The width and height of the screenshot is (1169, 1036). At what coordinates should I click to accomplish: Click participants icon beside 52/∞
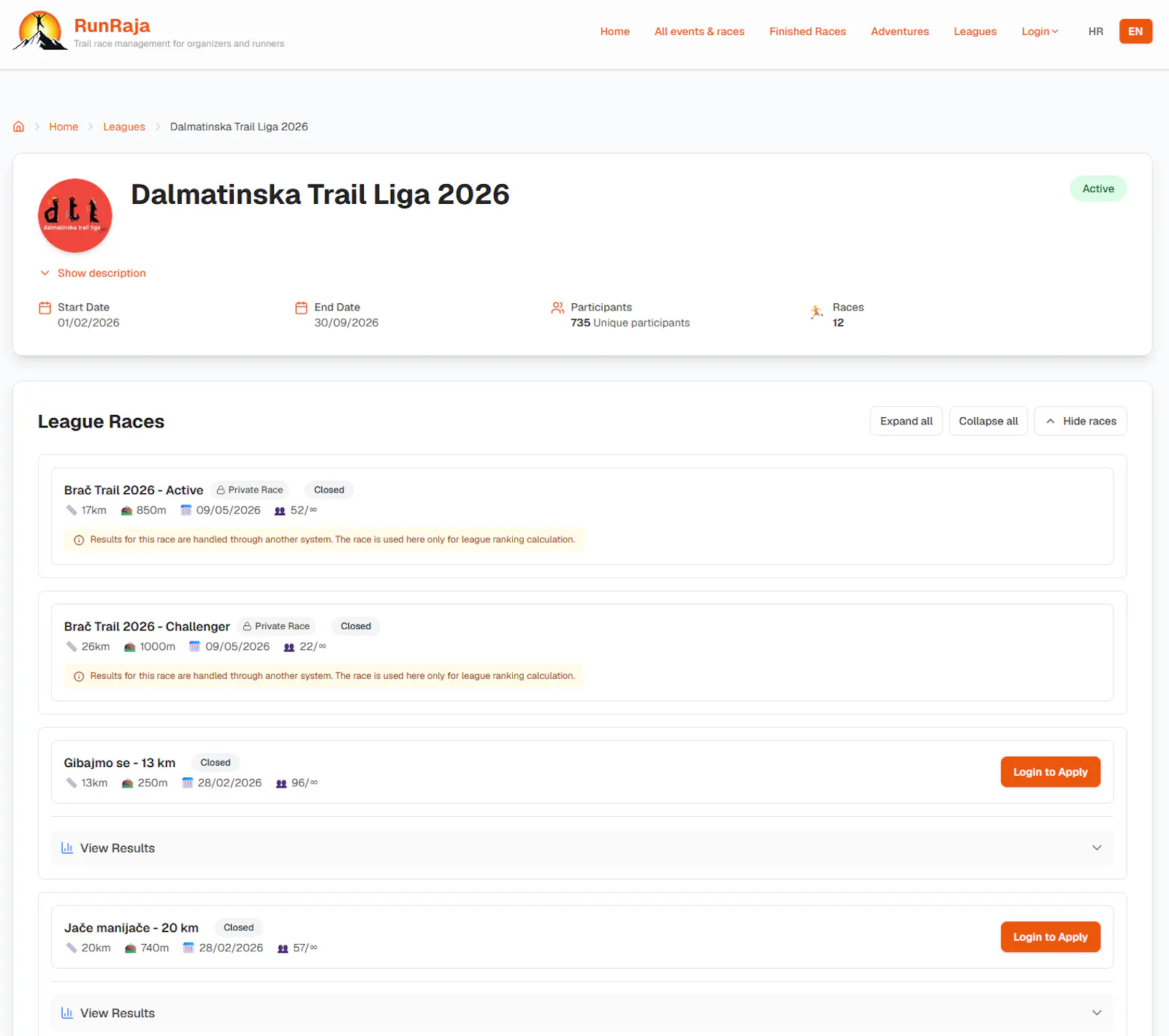(280, 511)
